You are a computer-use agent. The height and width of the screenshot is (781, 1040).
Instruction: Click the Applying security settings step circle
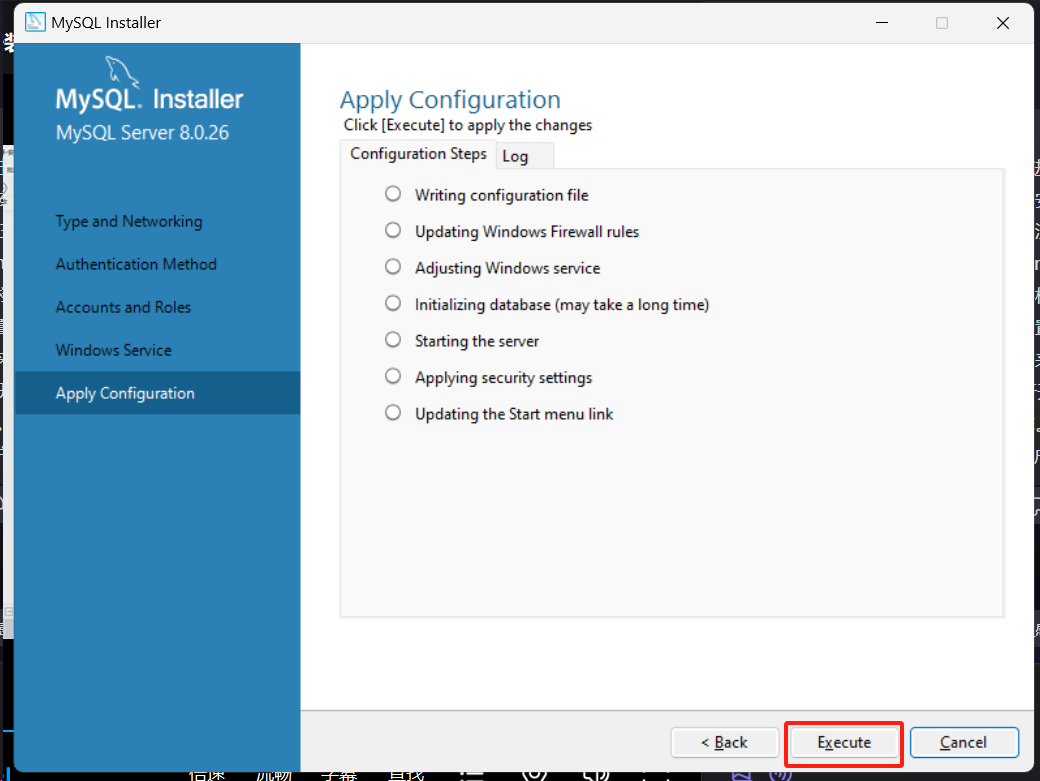pos(393,376)
